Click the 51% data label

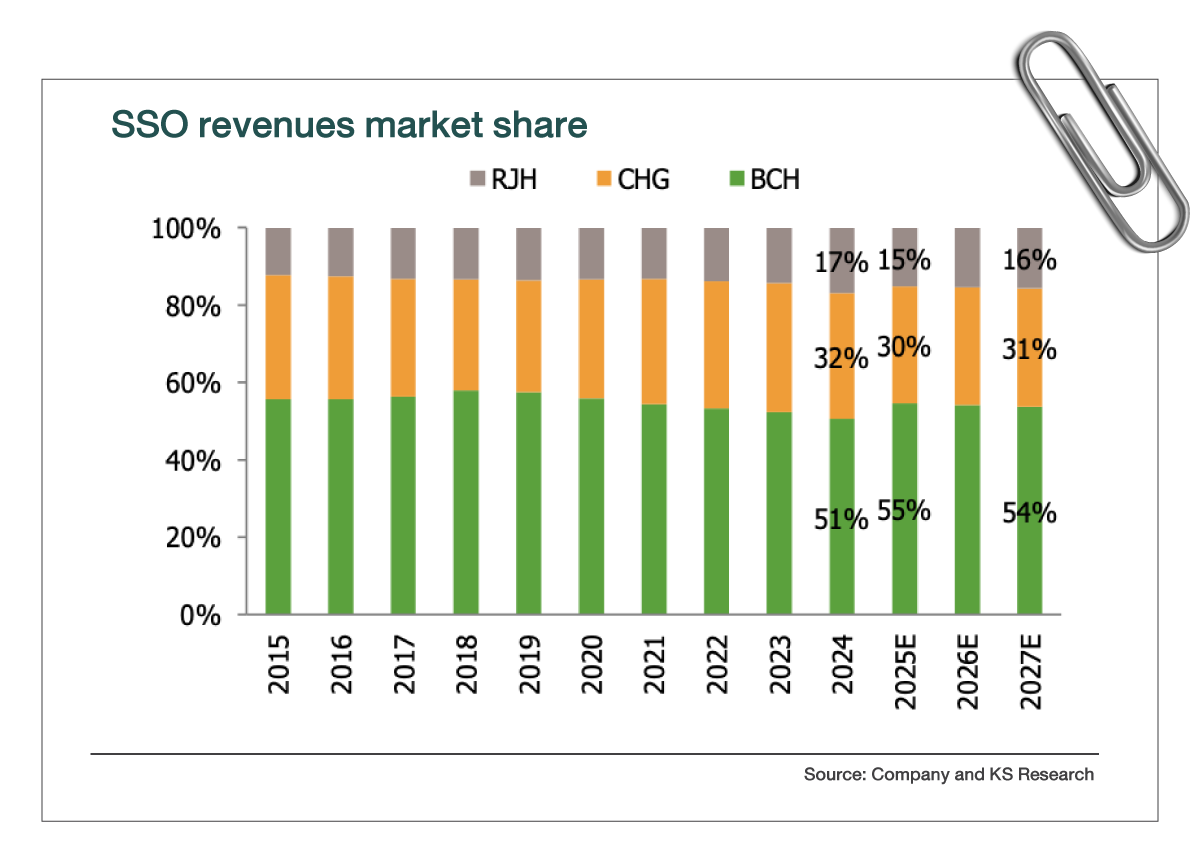[840, 519]
